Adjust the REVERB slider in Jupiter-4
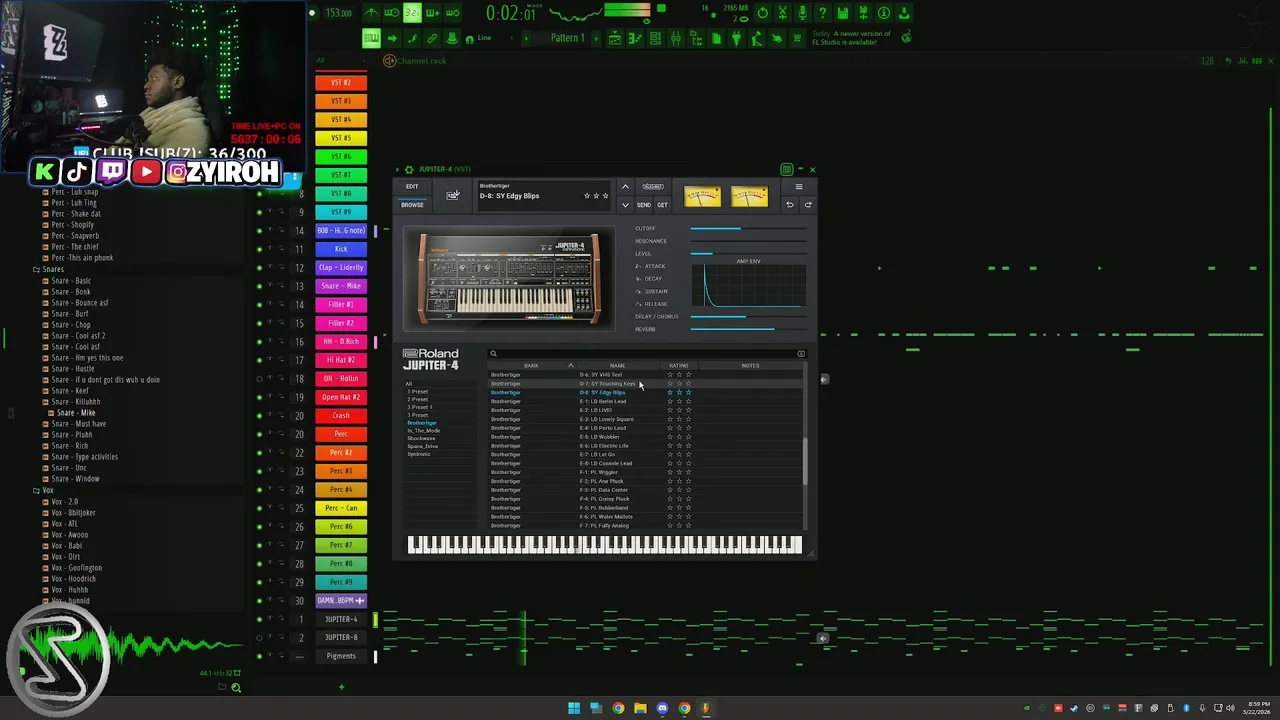The width and height of the screenshot is (1280, 720). tap(748, 329)
